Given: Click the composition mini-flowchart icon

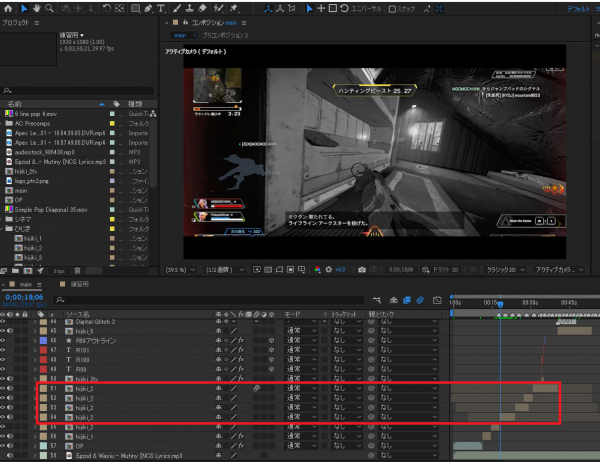Looking at the screenshot, I should pyautogui.click(x=377, y=300).
